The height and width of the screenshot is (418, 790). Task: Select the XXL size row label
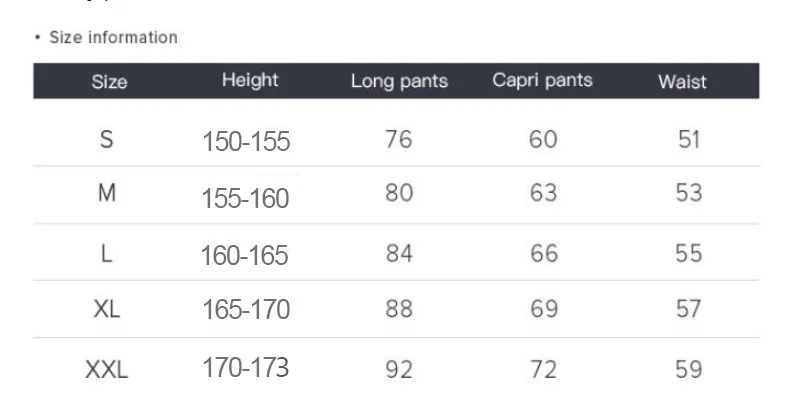coord(107,370)
